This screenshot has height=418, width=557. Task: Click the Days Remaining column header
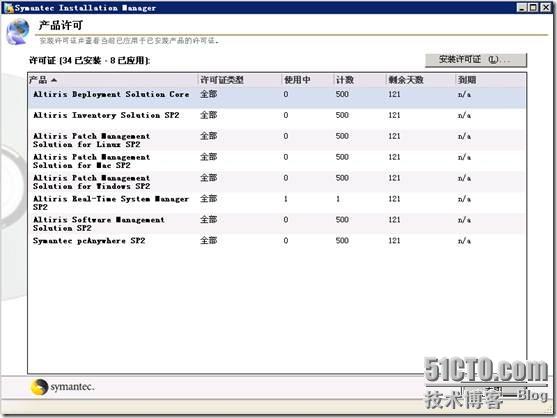pos(420,80)
